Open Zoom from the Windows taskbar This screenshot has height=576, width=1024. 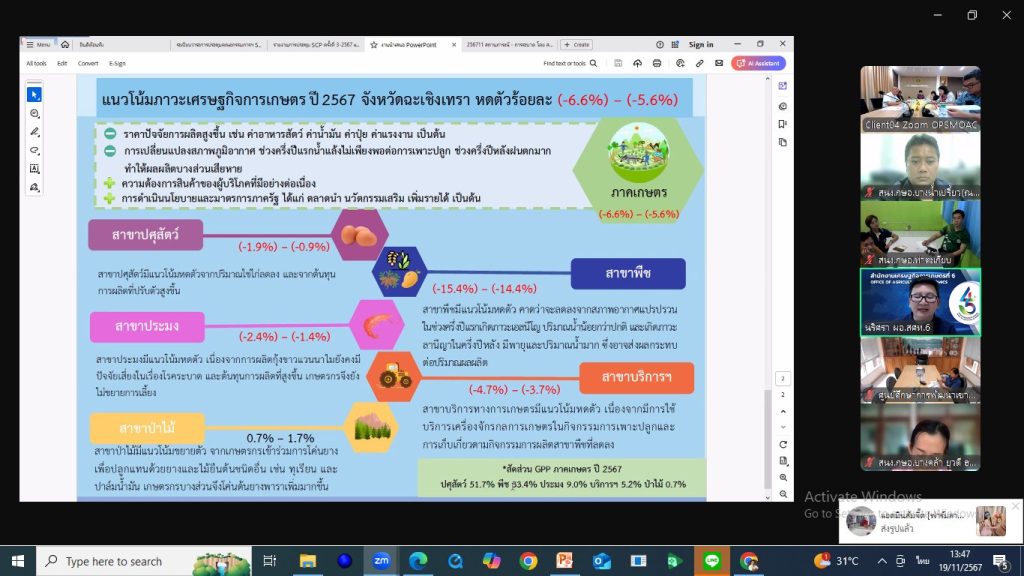pos(380,561)
